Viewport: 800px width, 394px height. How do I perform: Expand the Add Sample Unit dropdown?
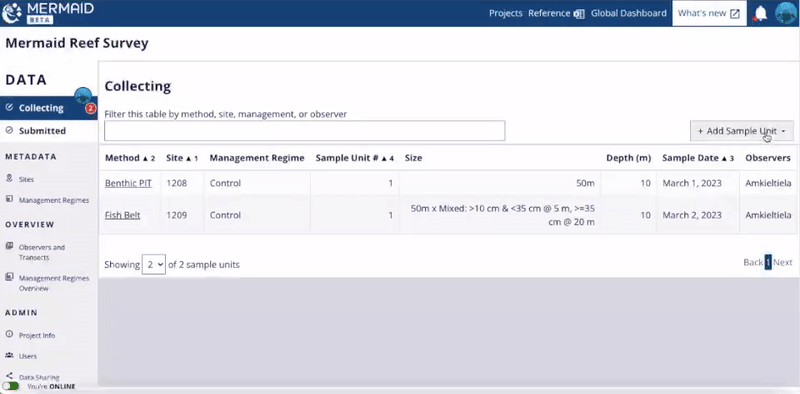click(742, 131)
